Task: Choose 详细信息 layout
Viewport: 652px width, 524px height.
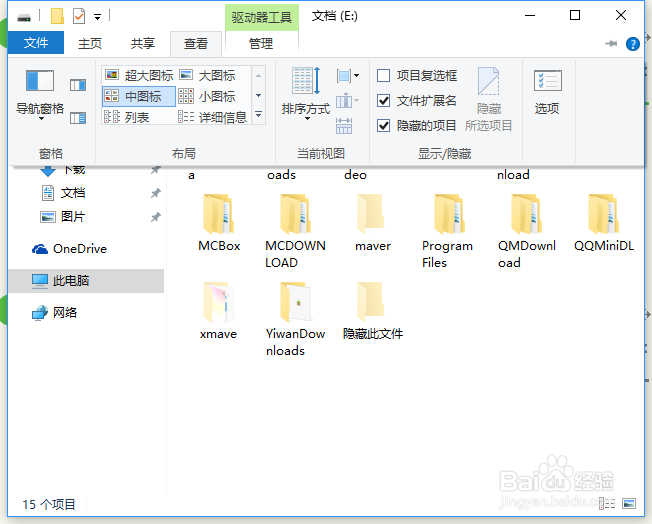Action: [213, 117]
